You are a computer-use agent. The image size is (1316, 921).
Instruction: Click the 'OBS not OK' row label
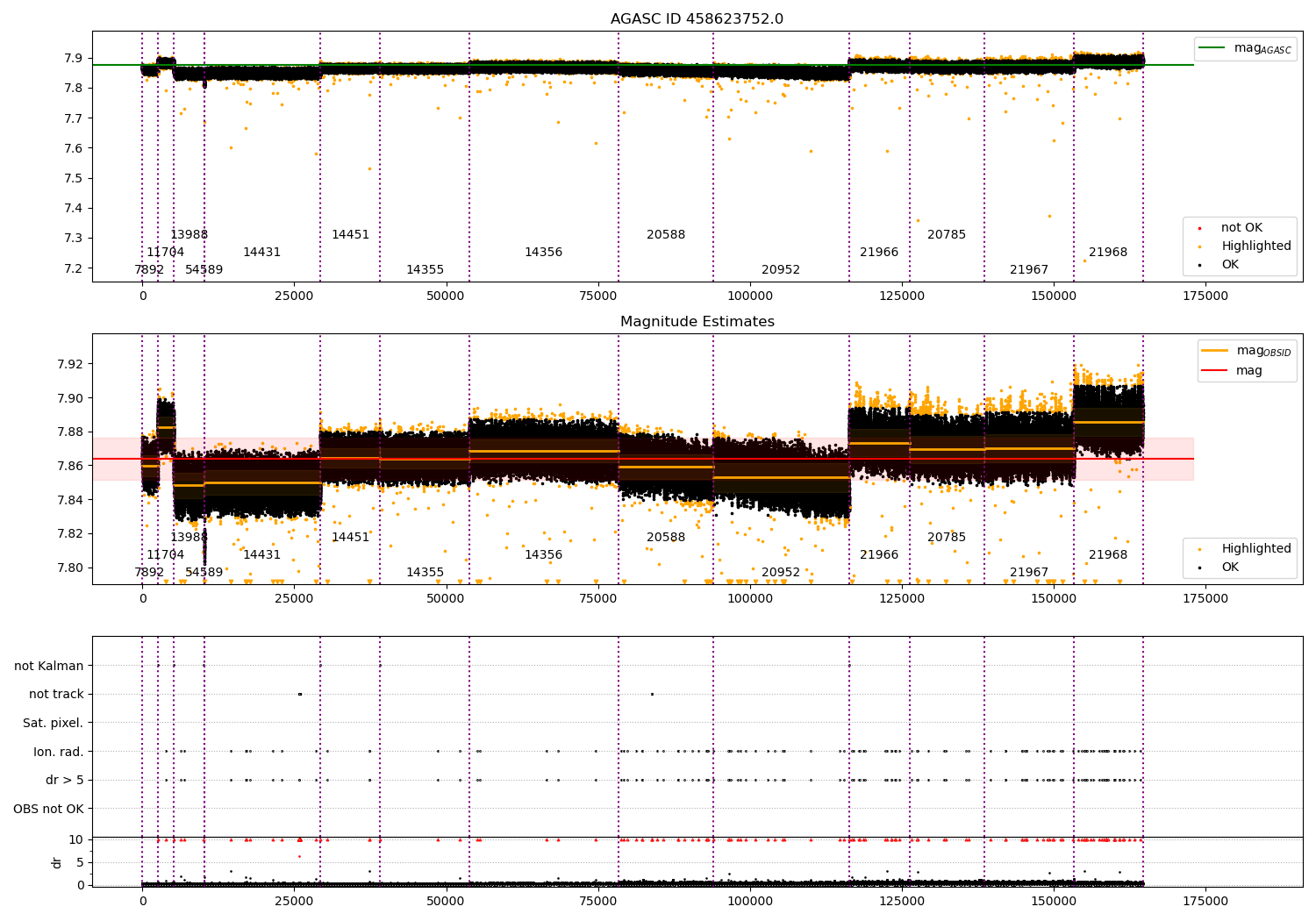pos(48,809)
